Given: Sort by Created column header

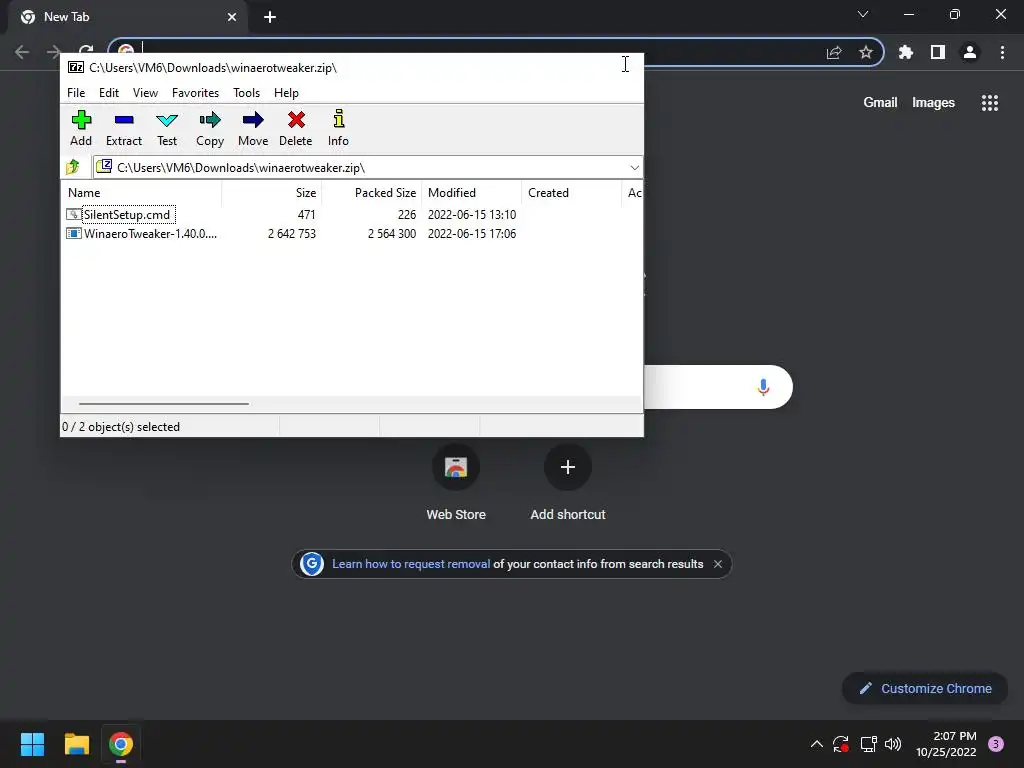Looking at the screenshot, I should [x=571, y=193].
